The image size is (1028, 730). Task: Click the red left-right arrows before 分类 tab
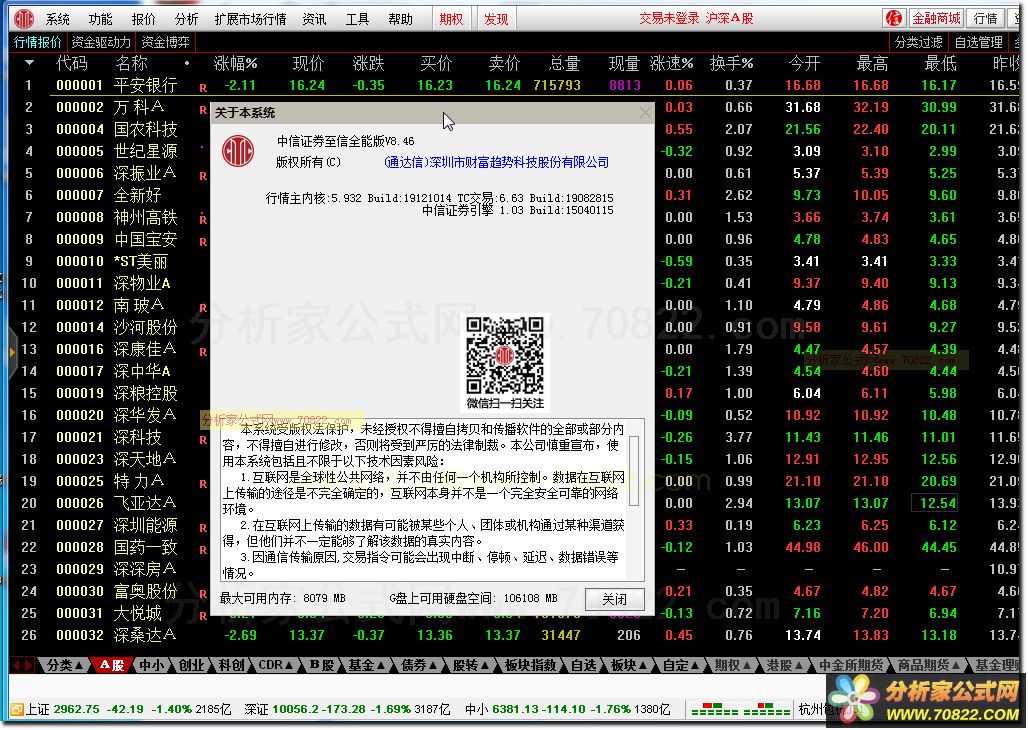pos(22,665)
